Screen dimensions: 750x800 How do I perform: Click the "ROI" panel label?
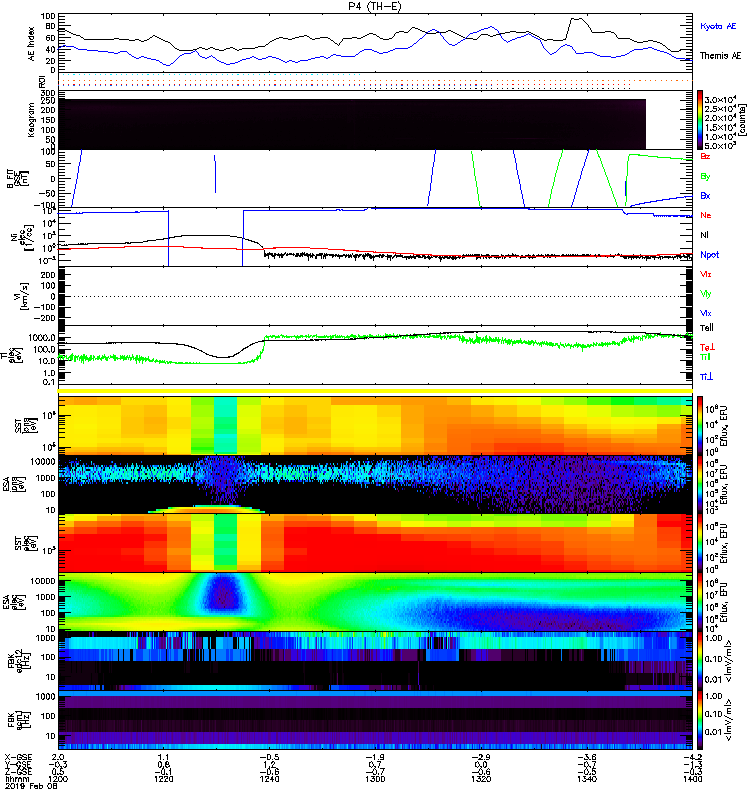pos(42,82)
